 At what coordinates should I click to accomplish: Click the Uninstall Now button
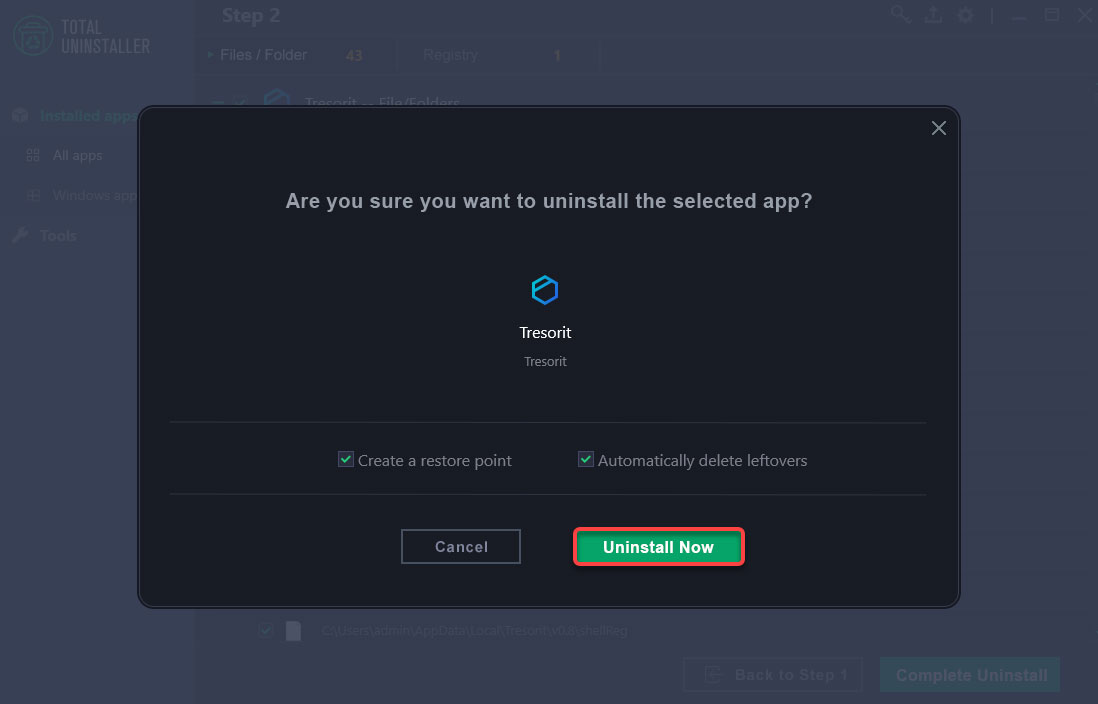point(658,547)
